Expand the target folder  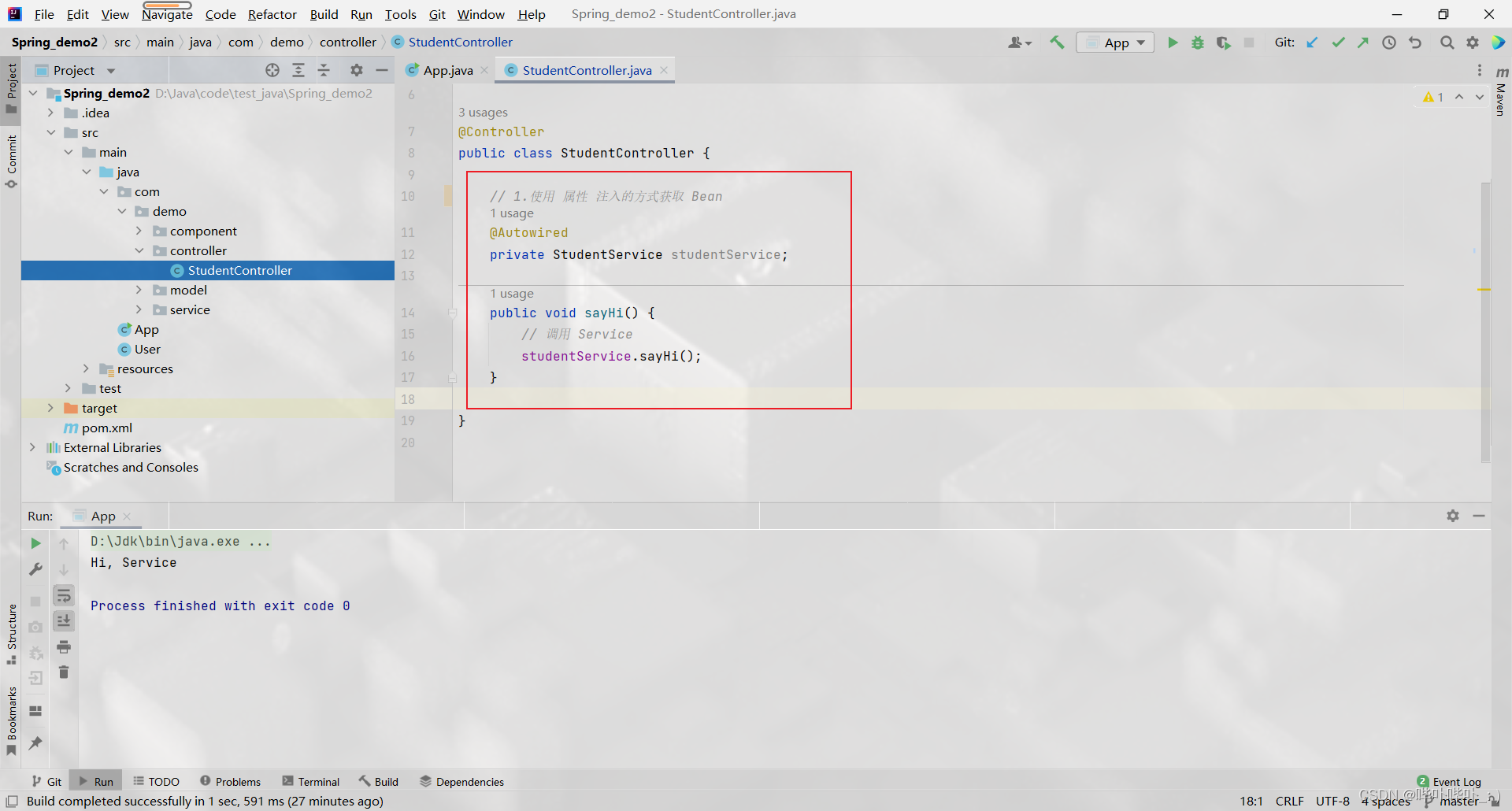click(x=50, y=408)
